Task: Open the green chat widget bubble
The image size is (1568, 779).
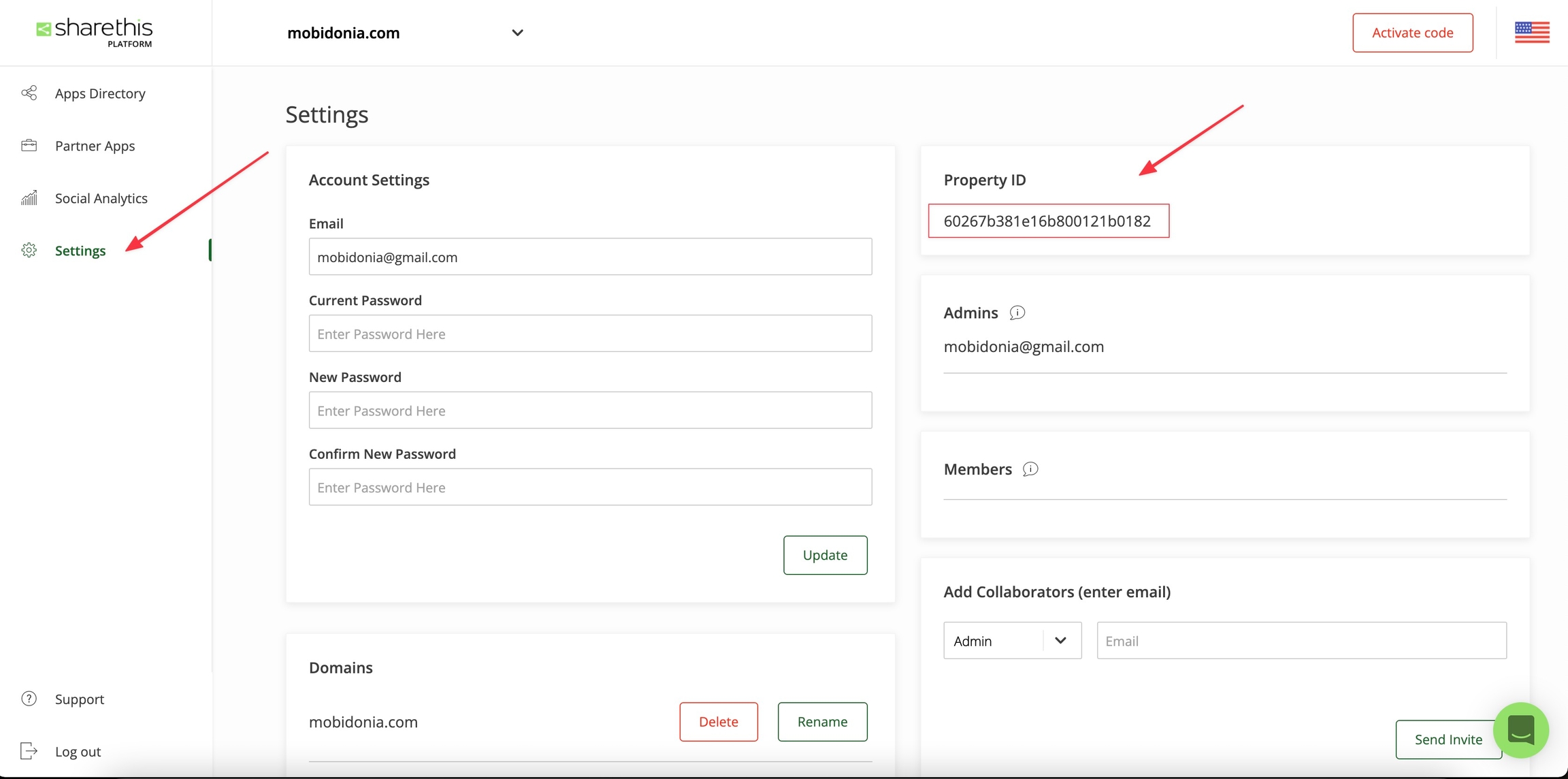Action: (1520, 730)
